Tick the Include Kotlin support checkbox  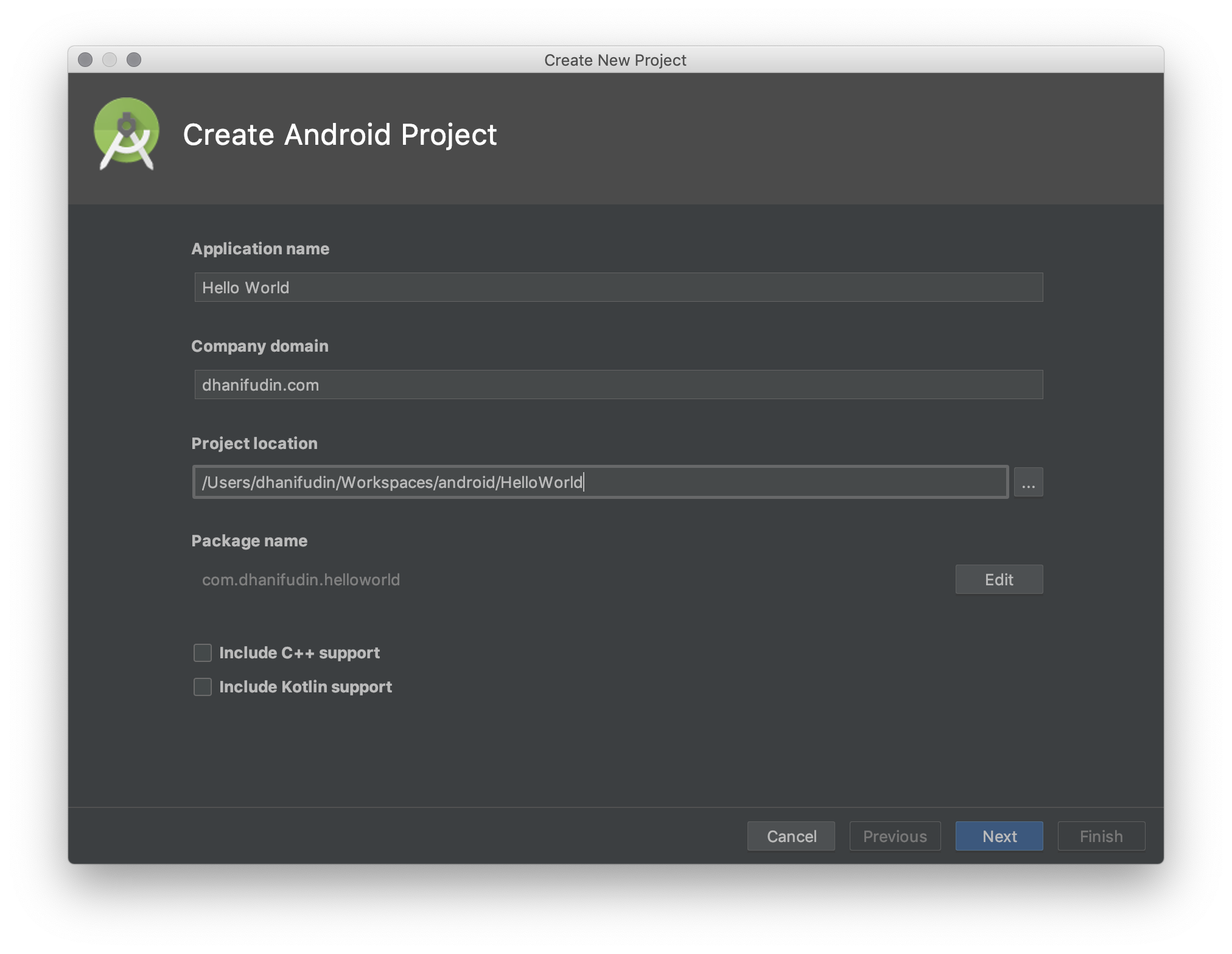pos(203,687)
